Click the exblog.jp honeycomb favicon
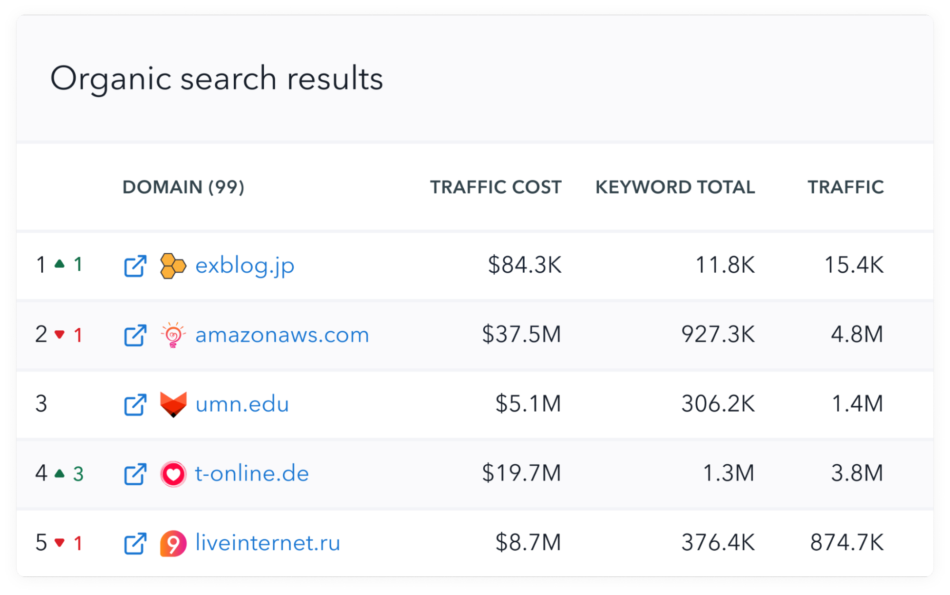This screenshot has width=950, height=595. point(173,266)
